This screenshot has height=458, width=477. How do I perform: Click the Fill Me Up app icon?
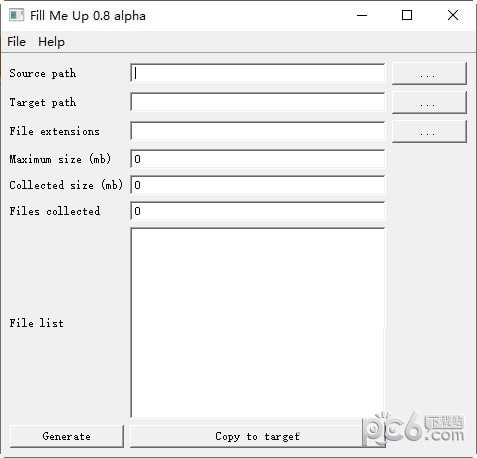tap(16, 15)
